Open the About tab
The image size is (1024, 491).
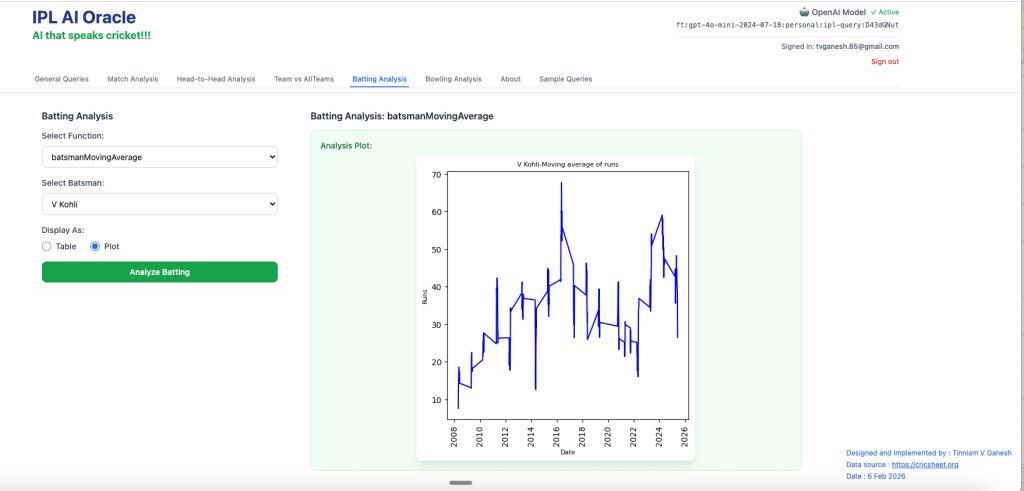(x=510, y=79)
